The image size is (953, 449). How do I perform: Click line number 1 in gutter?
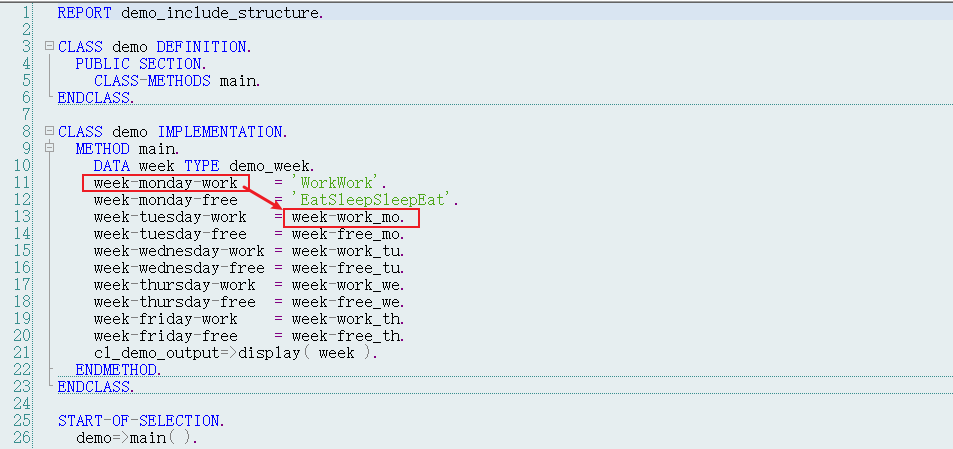[x=26, y=12]
